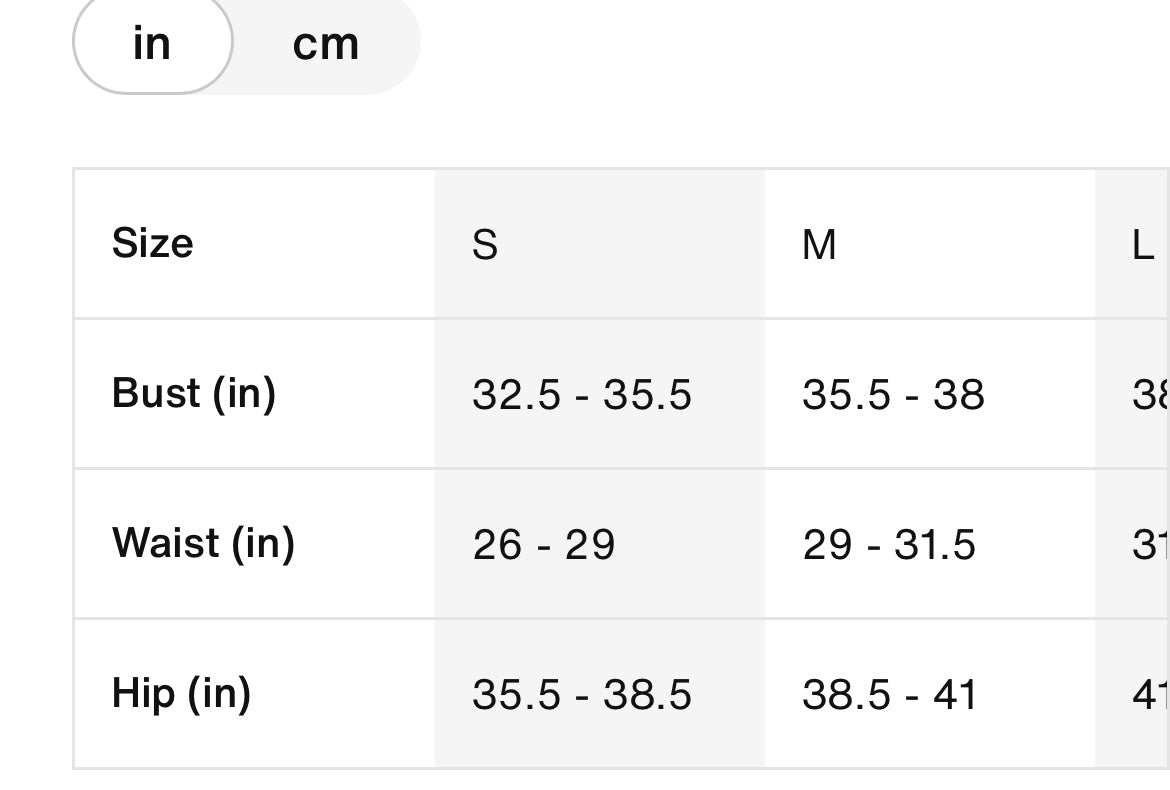The width and height of the screenshot is (1170, 790).
Task: Click the 26 - 29 value text
Action: (544, 545)
